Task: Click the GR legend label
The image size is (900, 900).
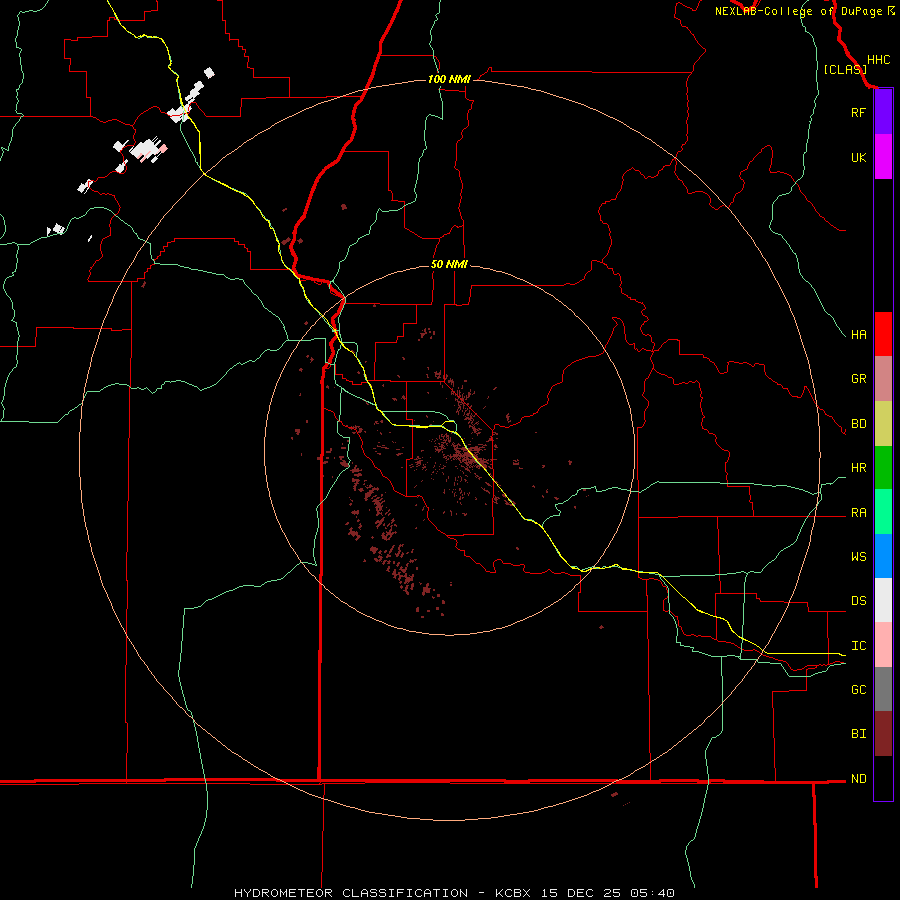Action: 858,379
